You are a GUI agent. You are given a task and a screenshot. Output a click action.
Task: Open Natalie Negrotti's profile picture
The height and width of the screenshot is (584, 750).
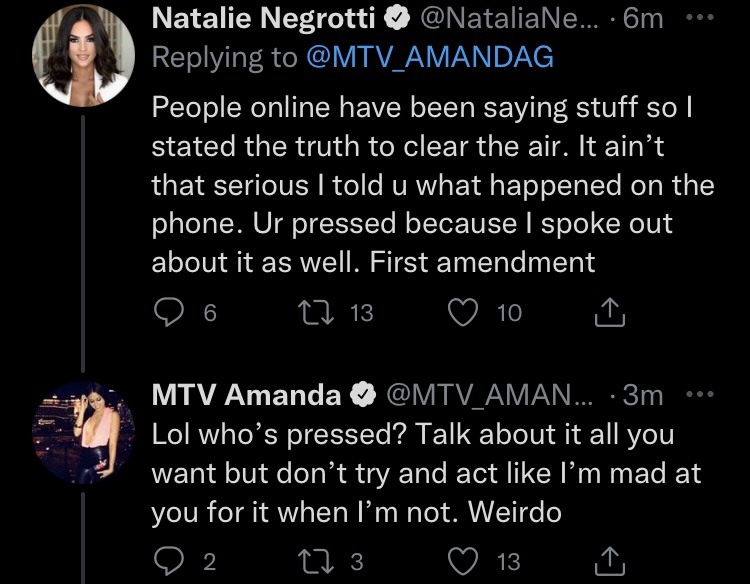83,55
